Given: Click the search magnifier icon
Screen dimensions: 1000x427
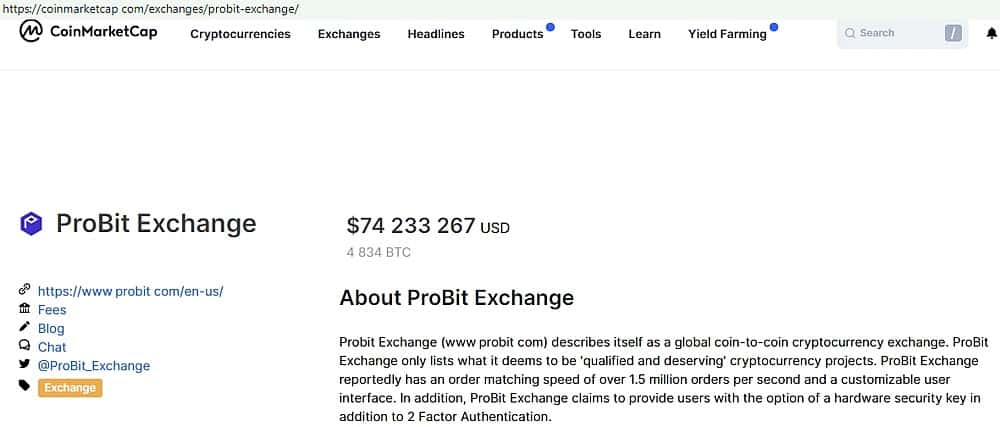Looking at the screenshot, I should [x=850, y=33].
